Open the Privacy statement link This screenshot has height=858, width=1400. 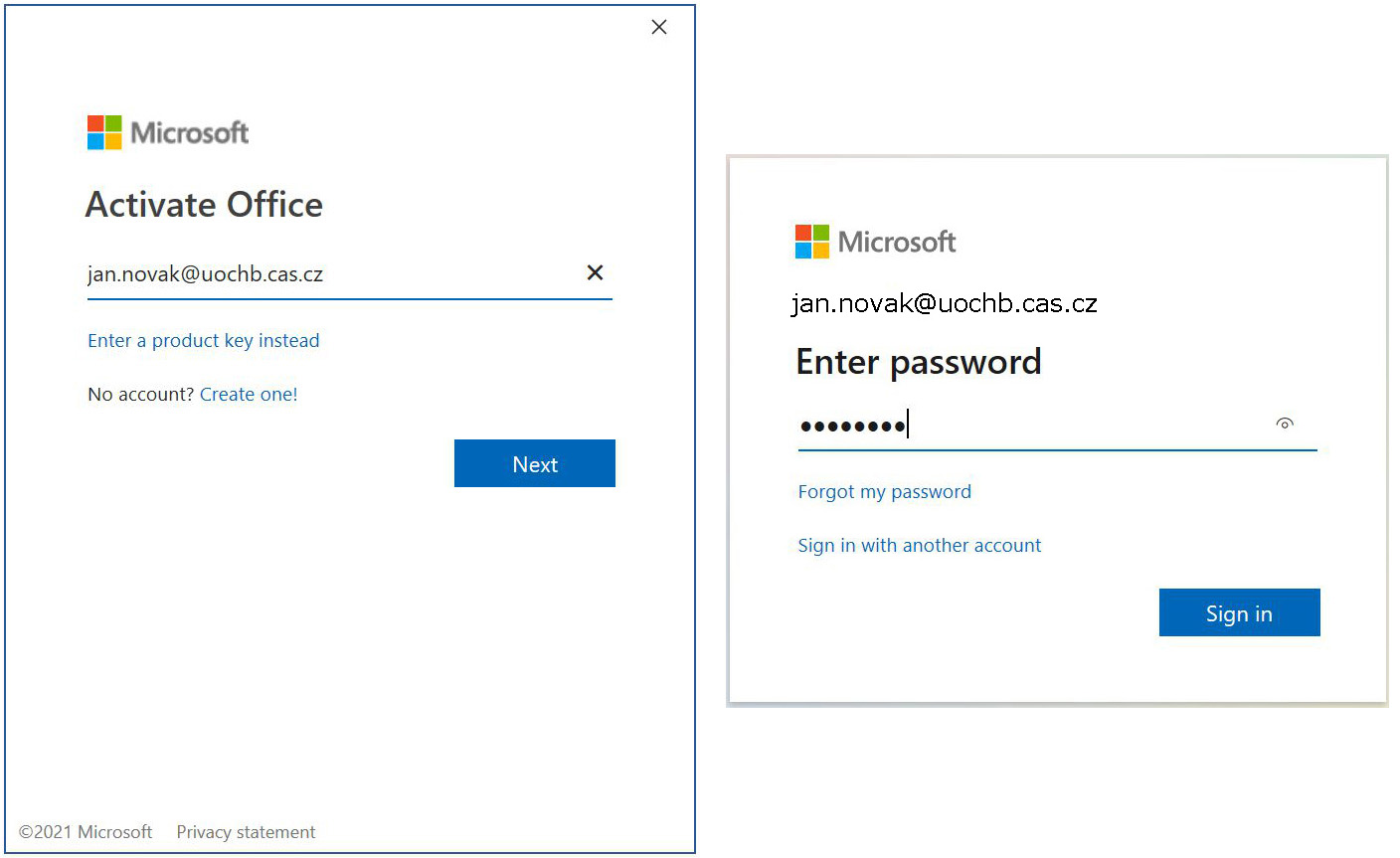(246, 832)
